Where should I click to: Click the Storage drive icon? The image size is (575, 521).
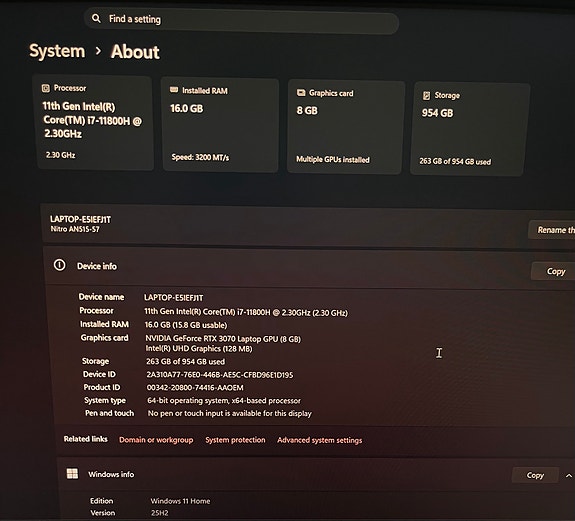[x=426, y=95]
